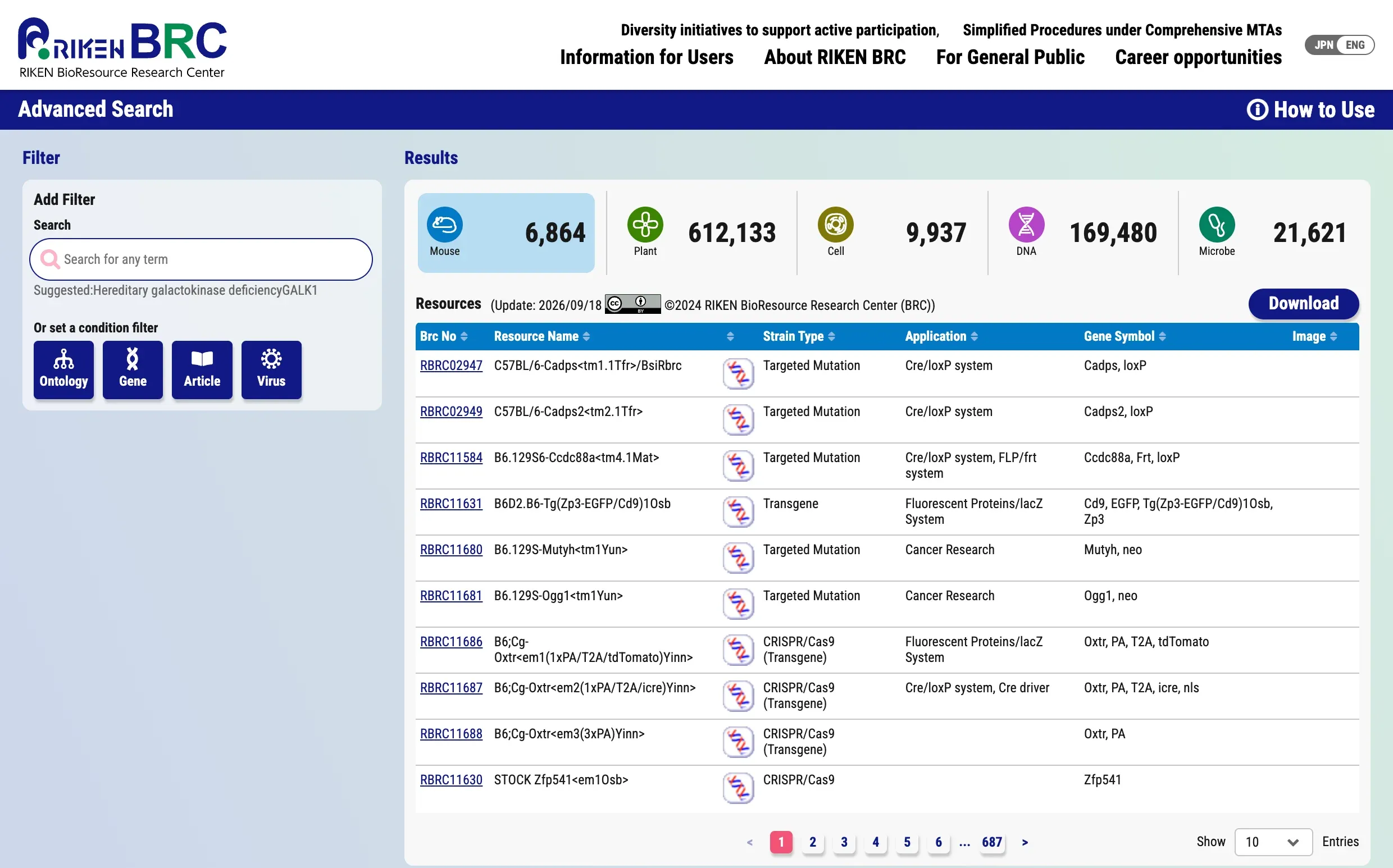Sort results by Strain Type column
The width and height of the screenshot is (1393, 868).
(799, 336)
